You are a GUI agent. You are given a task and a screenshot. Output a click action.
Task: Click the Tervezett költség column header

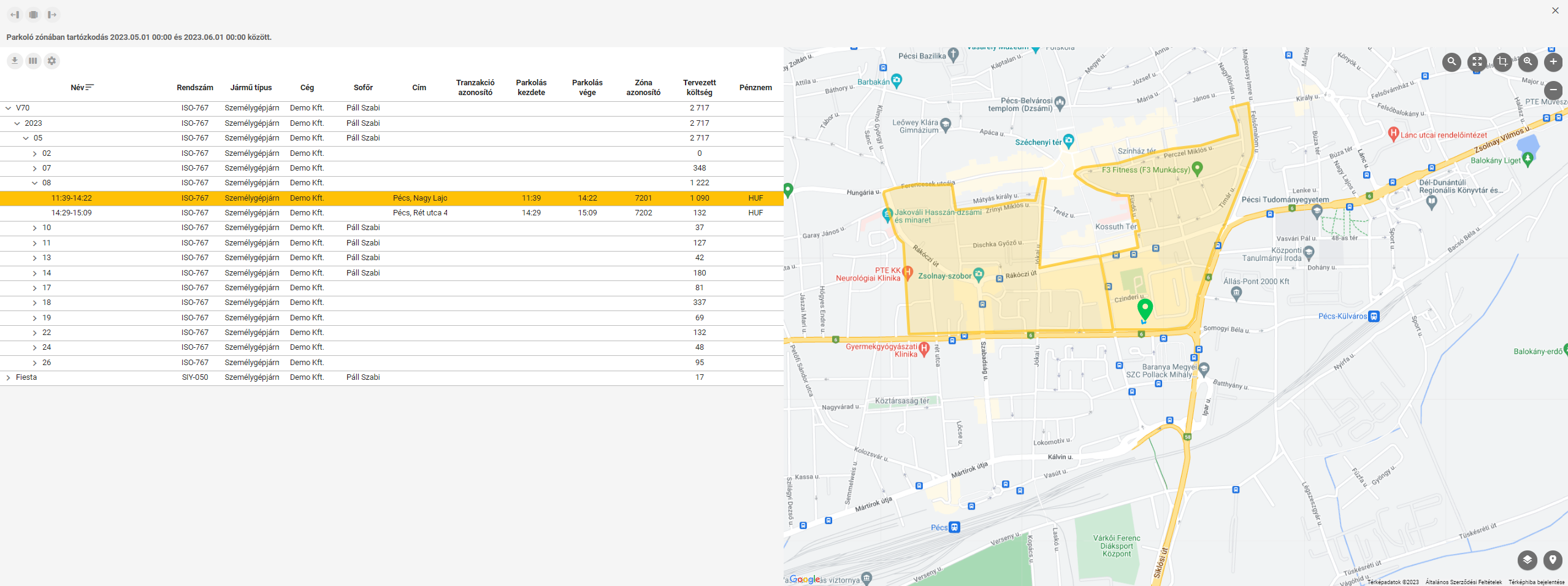pos(699,87)
